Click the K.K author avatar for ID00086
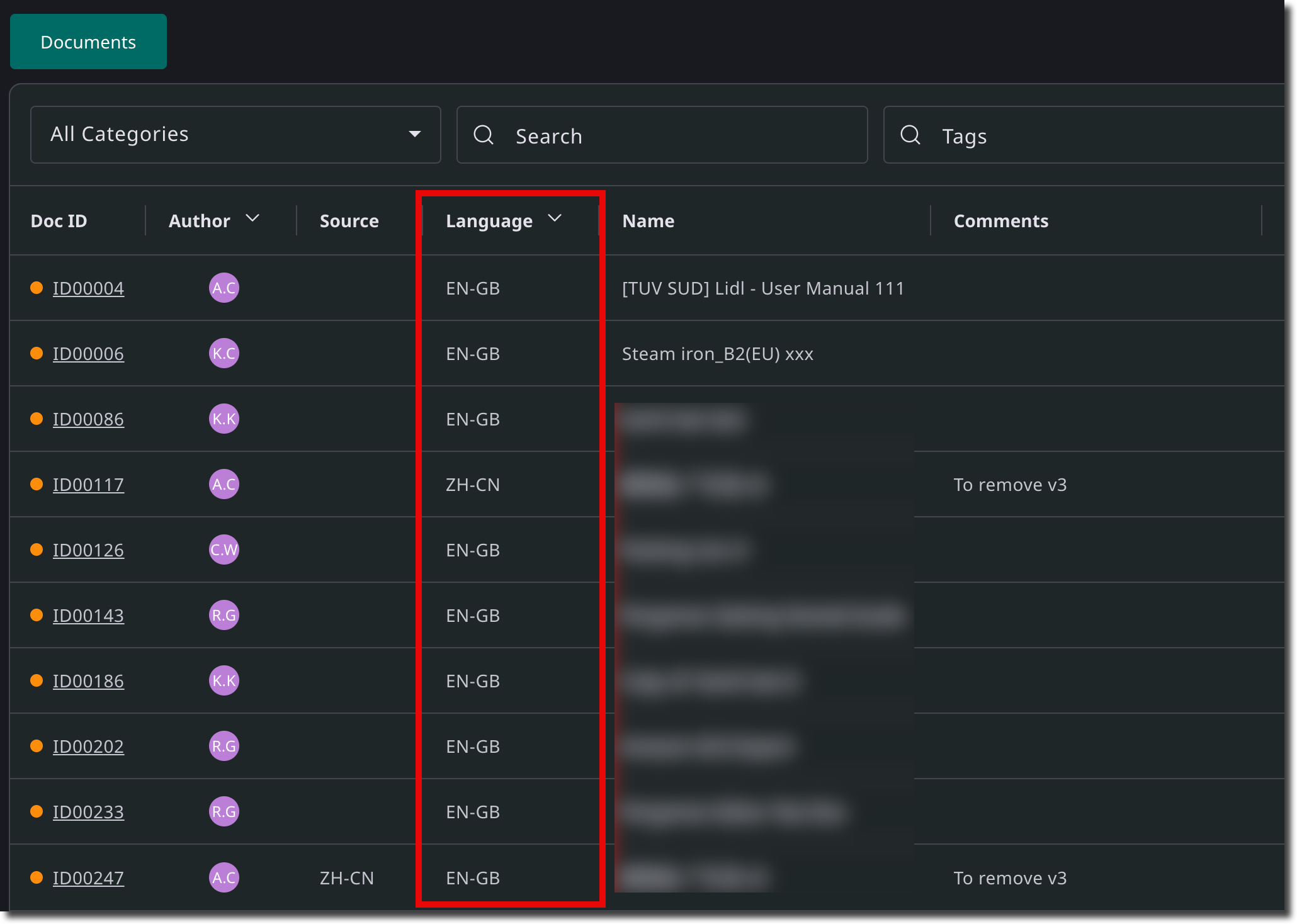This screenshot has width=1297, height=924. tap(224, 419)
